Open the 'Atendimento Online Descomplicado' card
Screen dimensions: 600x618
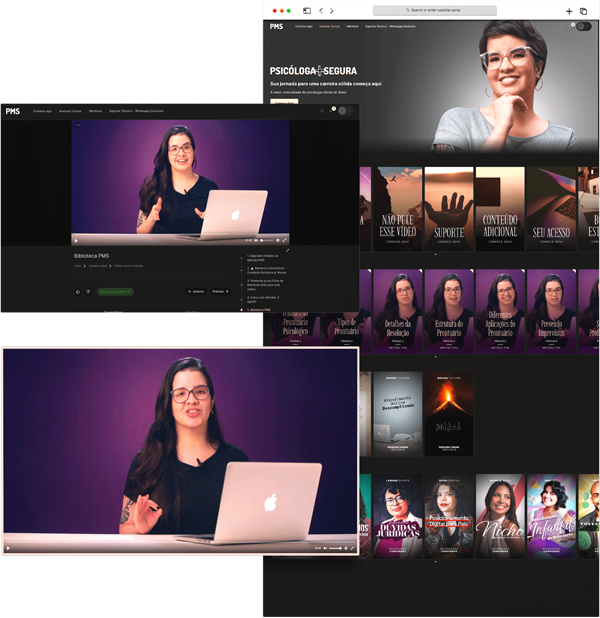coord(398,414)
